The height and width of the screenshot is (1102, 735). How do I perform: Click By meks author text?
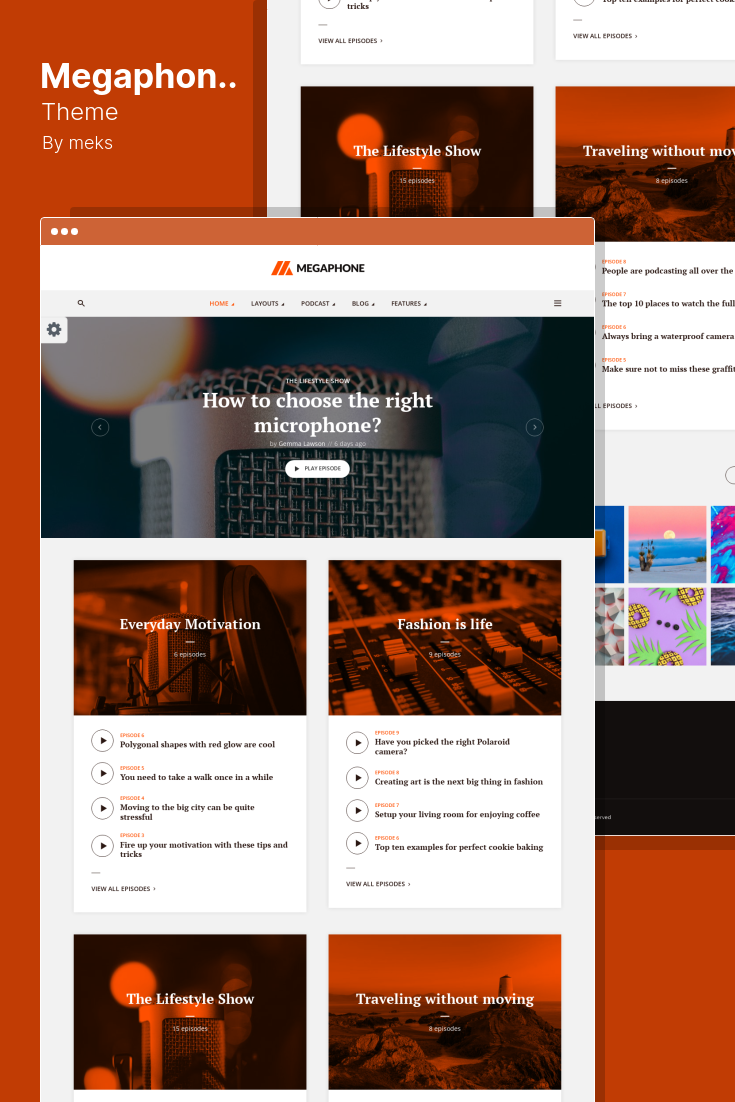point(77,143)
